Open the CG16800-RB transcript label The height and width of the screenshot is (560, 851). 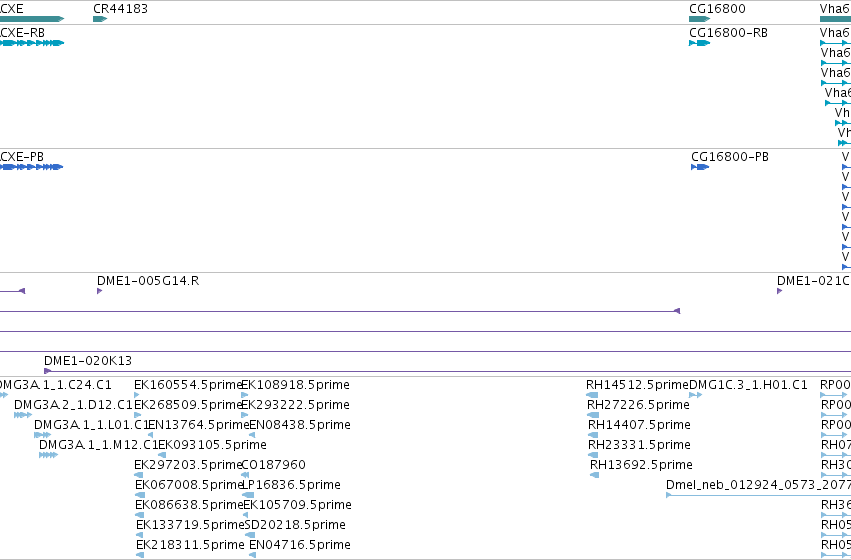[x=728, y=33]
